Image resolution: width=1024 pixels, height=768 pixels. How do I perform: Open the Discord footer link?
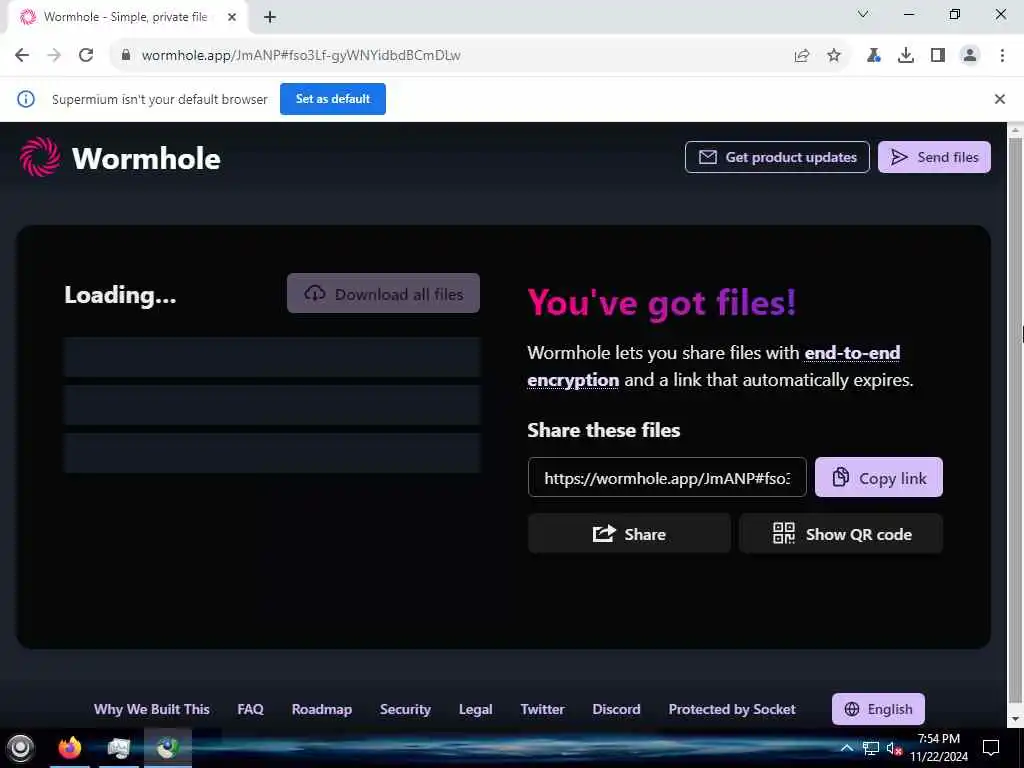(616, 709)
